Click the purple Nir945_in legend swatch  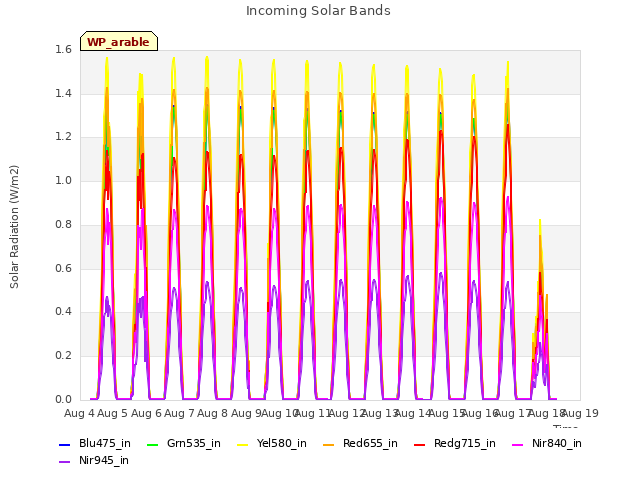click(64, 462)
